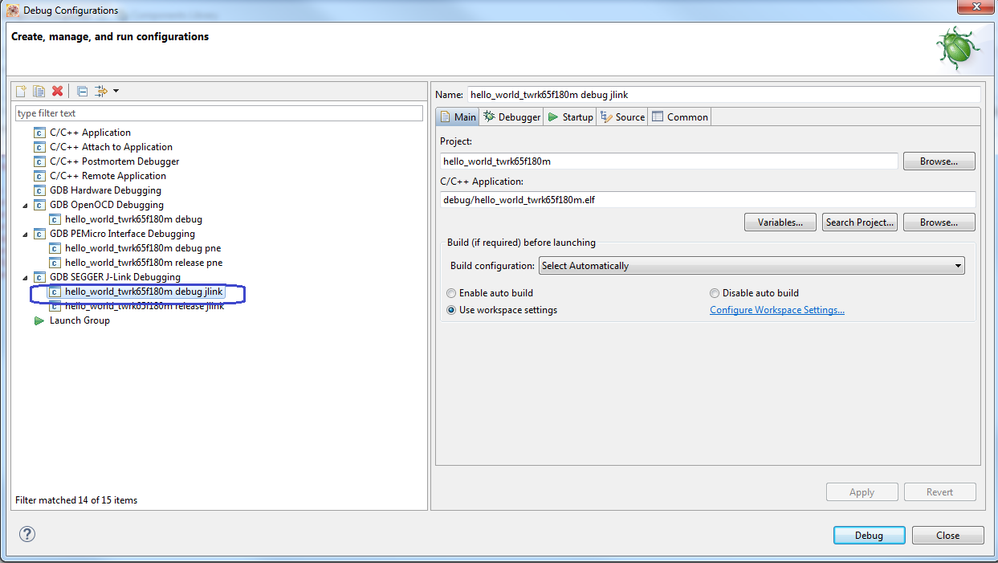Click the Apply button
The width and height of the screenshot is (998, 563).
[x=862, y=492]
